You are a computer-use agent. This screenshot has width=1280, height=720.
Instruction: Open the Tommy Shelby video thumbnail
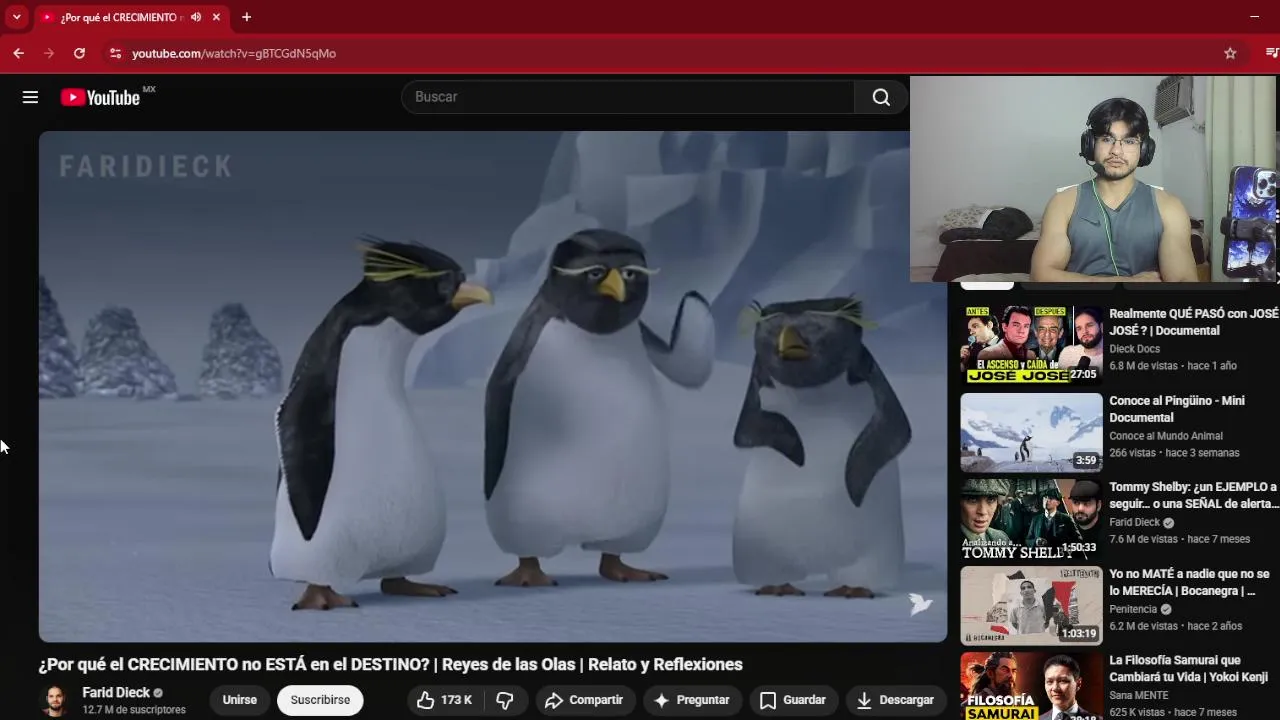point(1031,519)
